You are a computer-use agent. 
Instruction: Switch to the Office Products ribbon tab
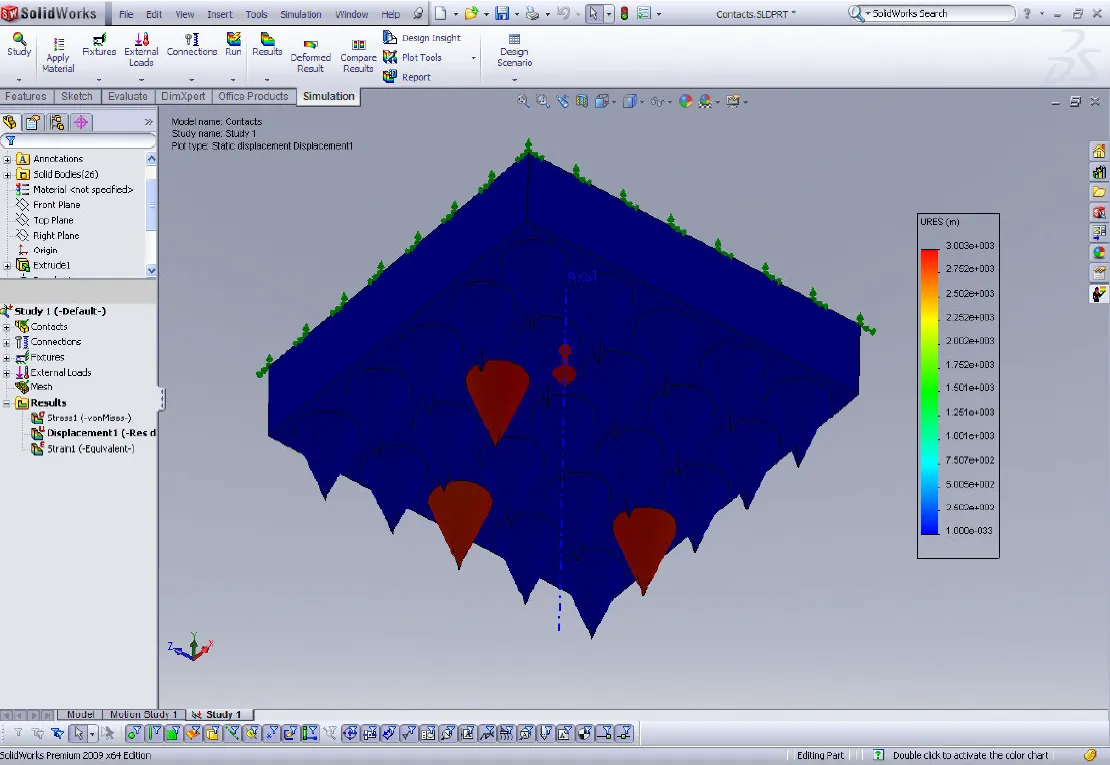pyautogui.click(x=253, y=96)
